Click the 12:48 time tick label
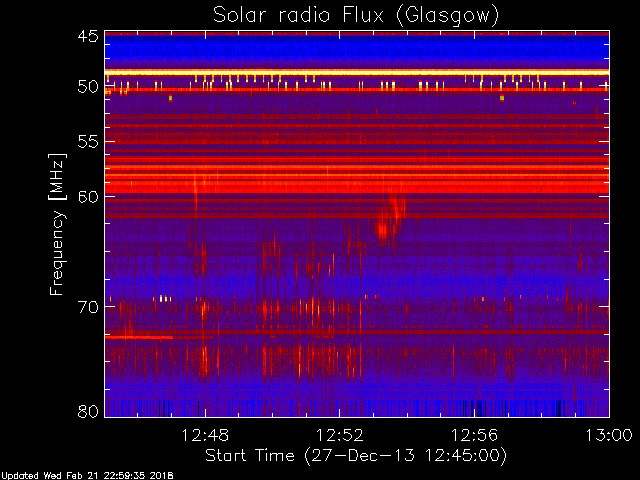The height and width of the screenshot is (480, 640). tap(205, 435)
